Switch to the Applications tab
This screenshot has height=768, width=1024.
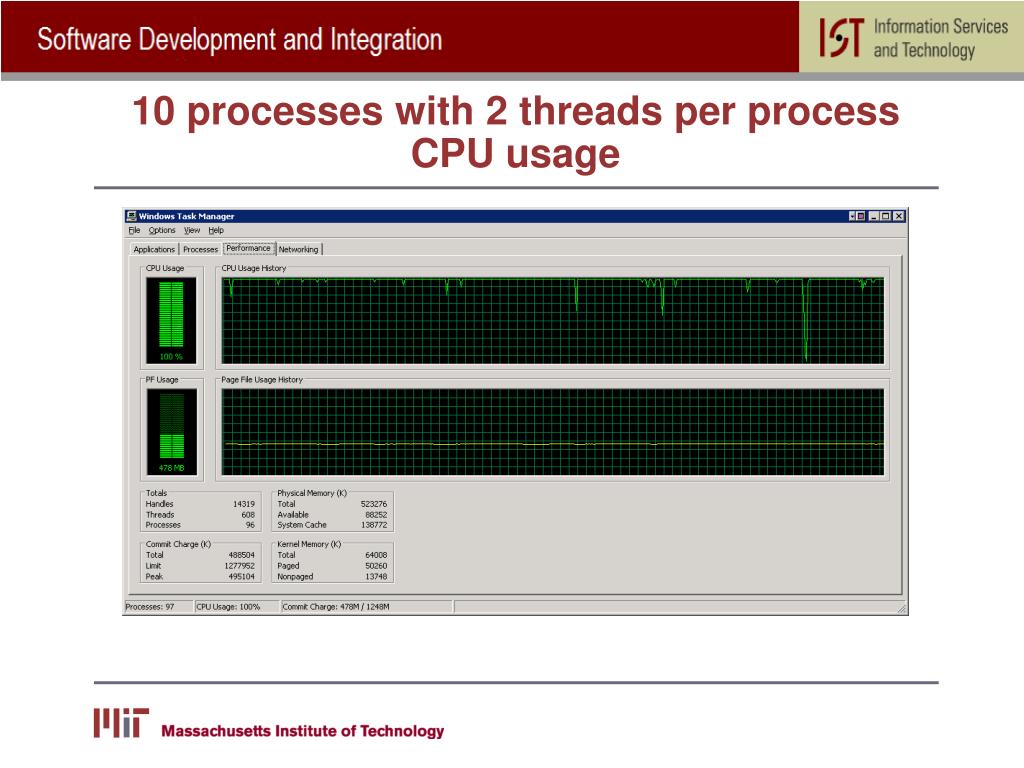coord(153,249)
